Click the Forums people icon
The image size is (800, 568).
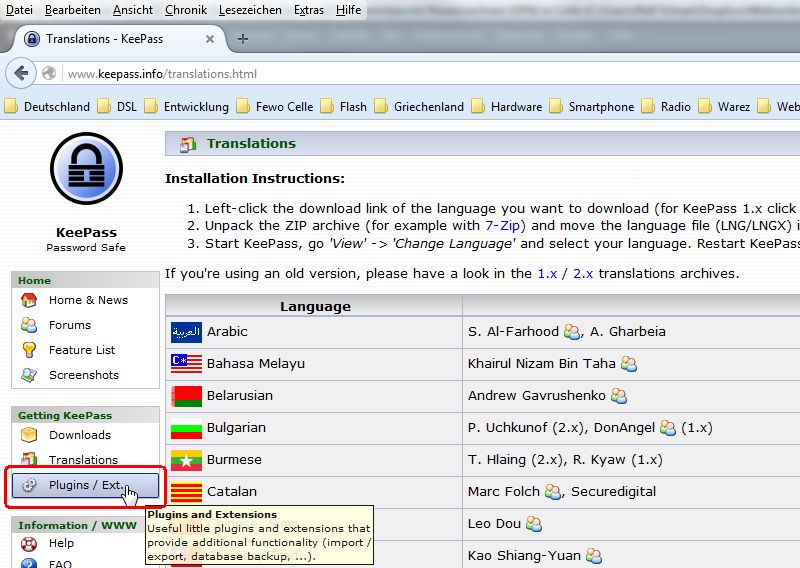point(29,325)
